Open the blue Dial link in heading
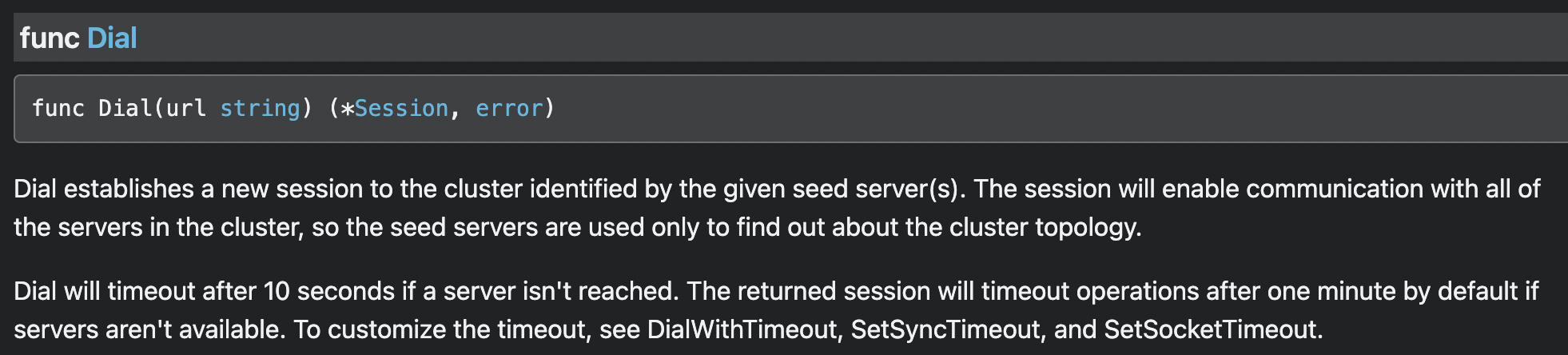 pos(112,38)
